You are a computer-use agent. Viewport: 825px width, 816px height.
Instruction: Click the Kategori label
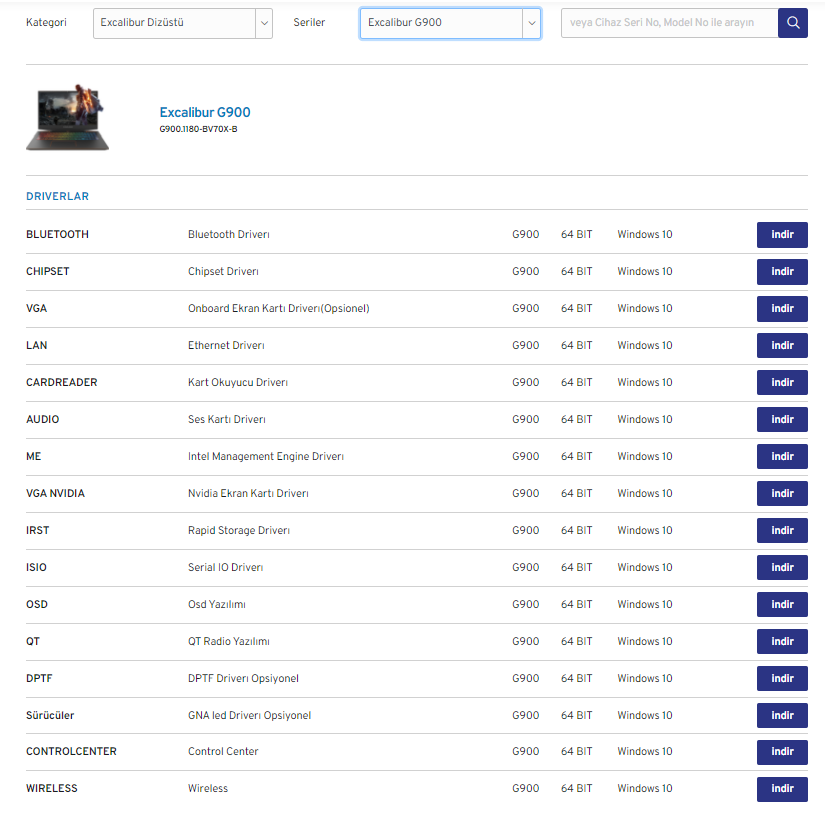46,22
